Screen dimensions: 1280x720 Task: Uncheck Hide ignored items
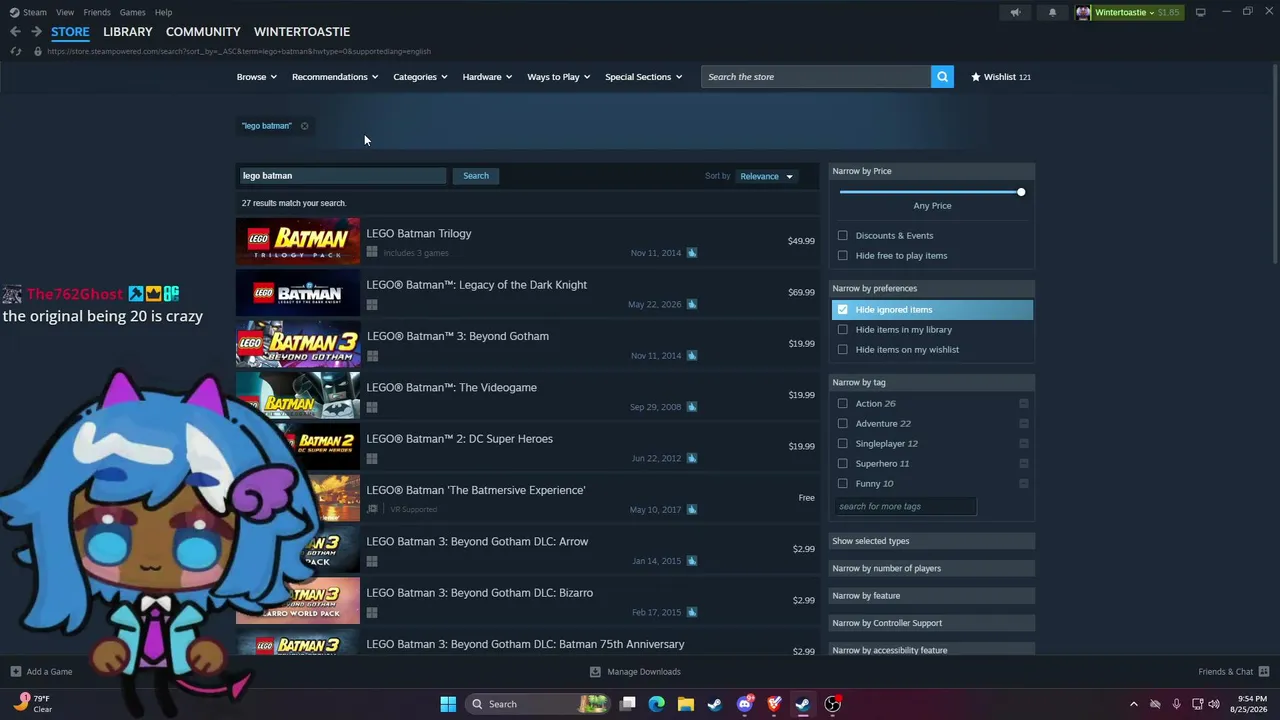pos(843,310)
